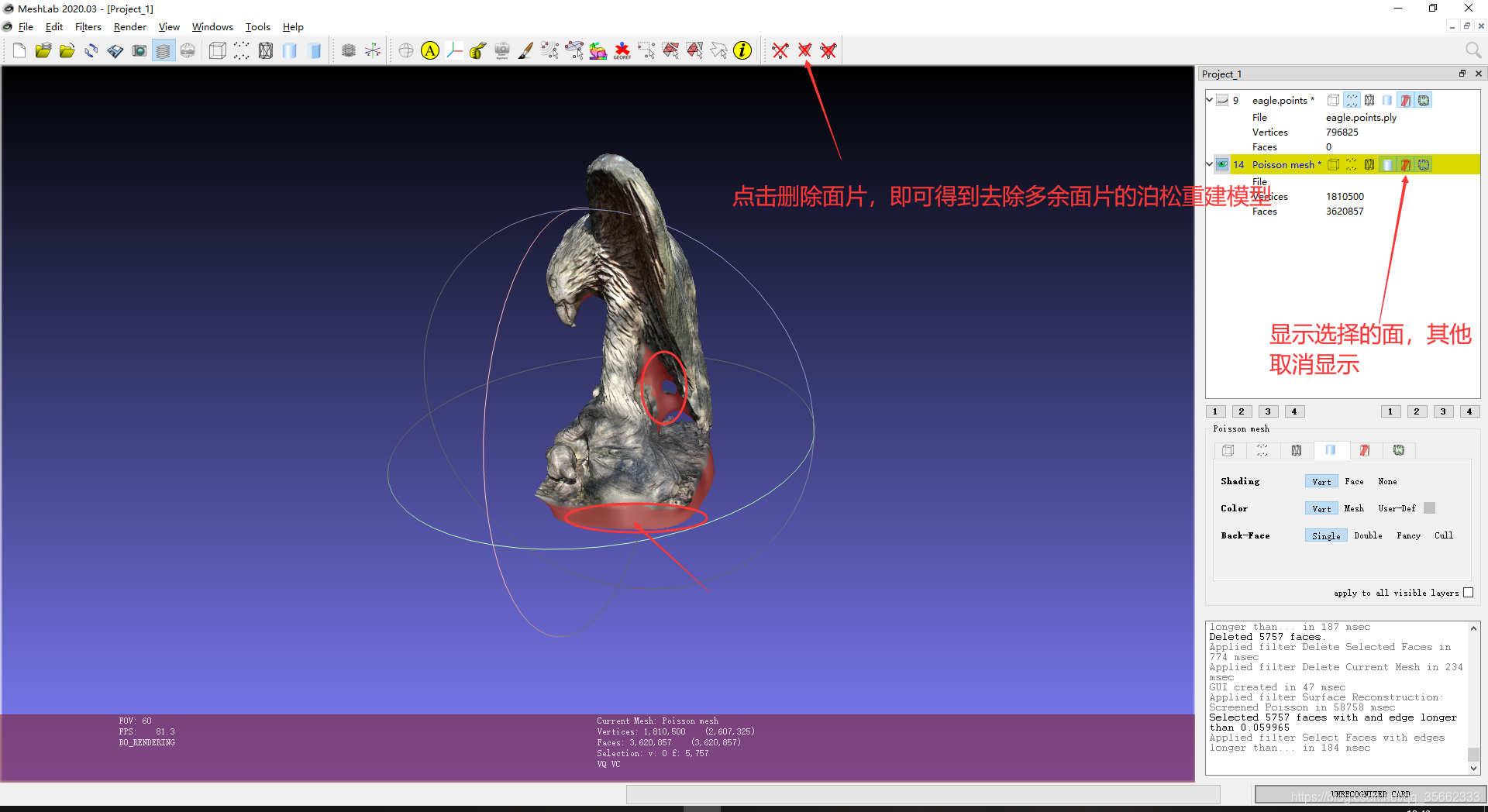Image resolution: width=1488 pixels, height=812 pixels.
Task: Show hidden eagle.points layer via eye
Action: coord(1222,100)
